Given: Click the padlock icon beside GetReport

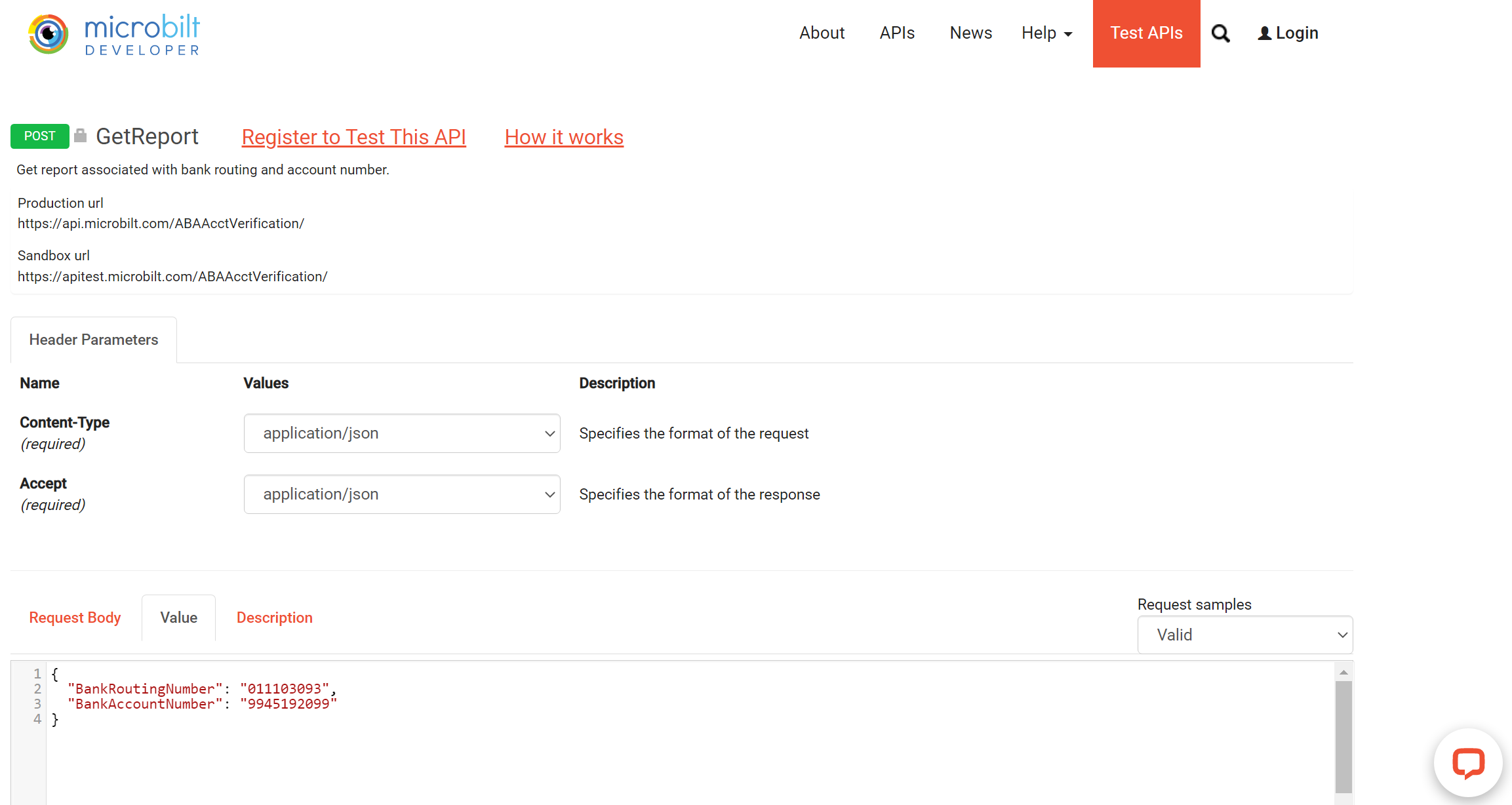Looking at the screenshot, I should [x=79, y=134].
